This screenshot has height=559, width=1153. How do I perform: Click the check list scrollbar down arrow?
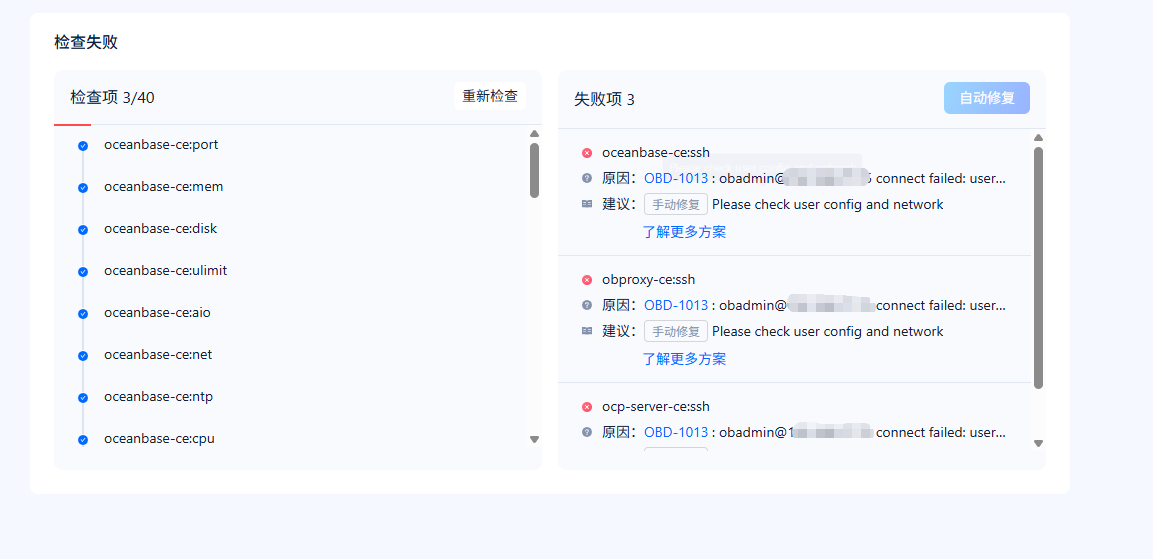click(x=534, y=439)
